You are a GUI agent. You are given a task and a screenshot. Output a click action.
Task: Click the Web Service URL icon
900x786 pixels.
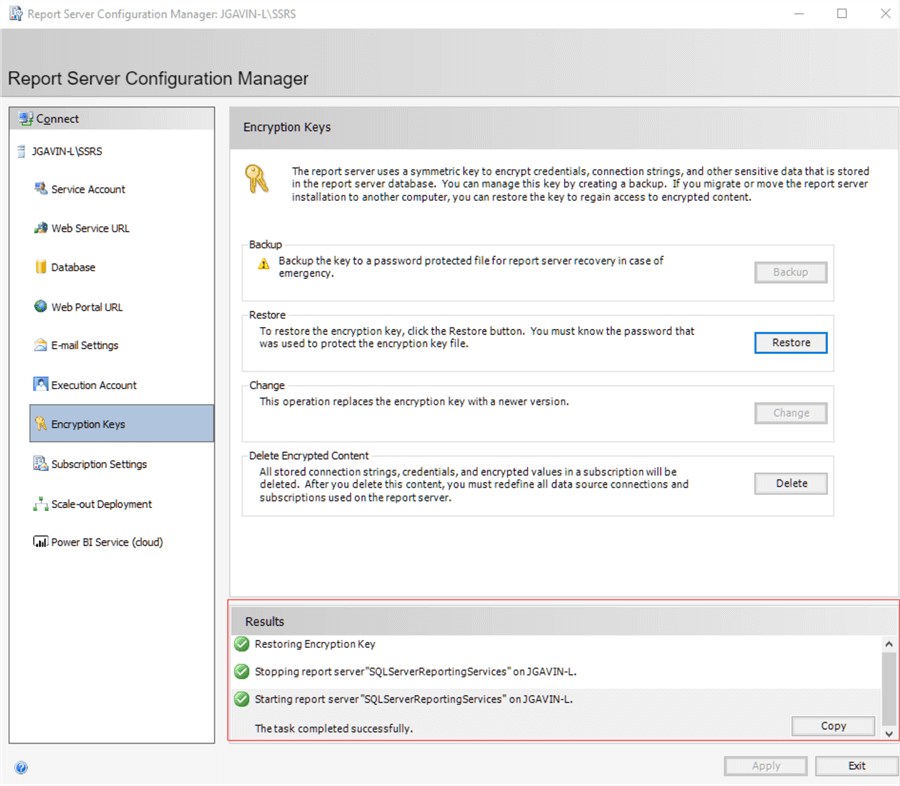coord(40,228)
